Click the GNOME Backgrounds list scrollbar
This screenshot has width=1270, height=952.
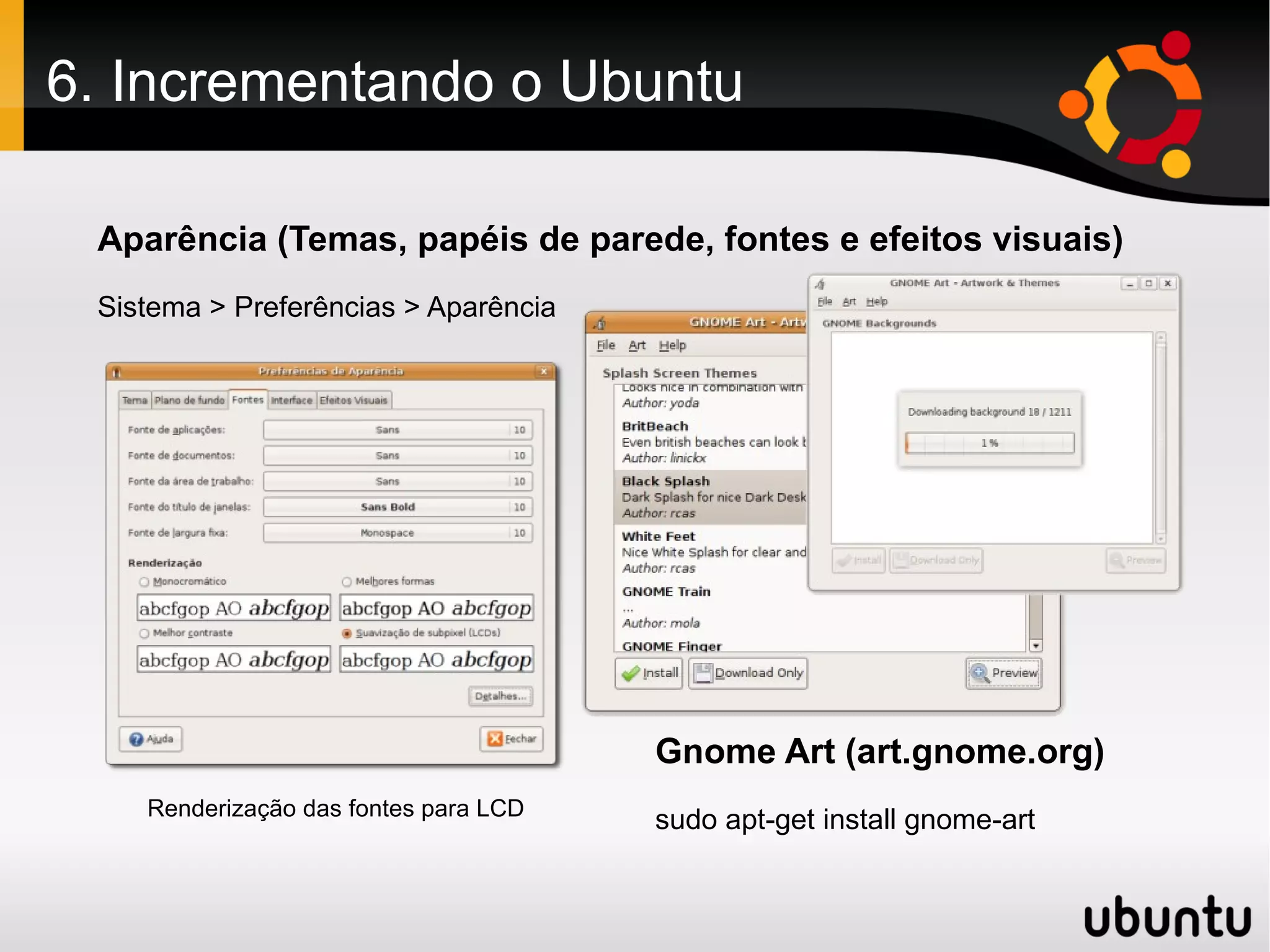pos(1161,438)
